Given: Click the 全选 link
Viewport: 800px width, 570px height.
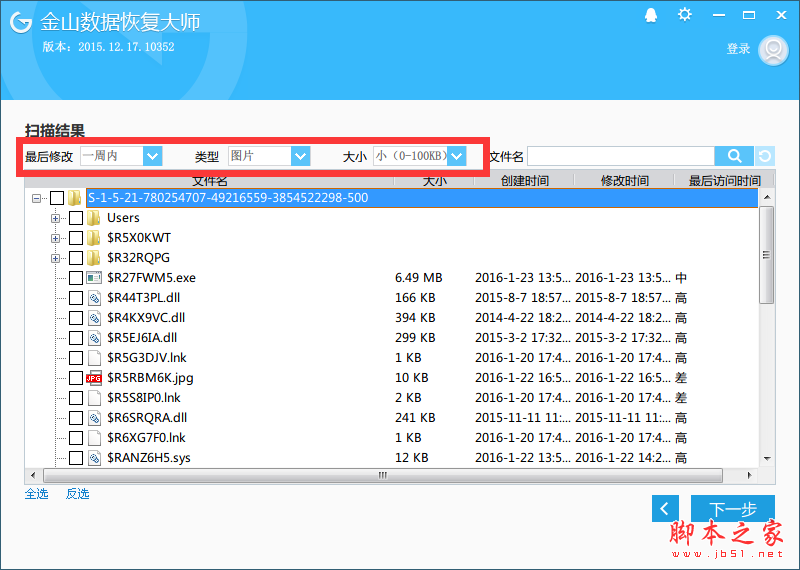Looking at the screenshot, I should 37,494.
